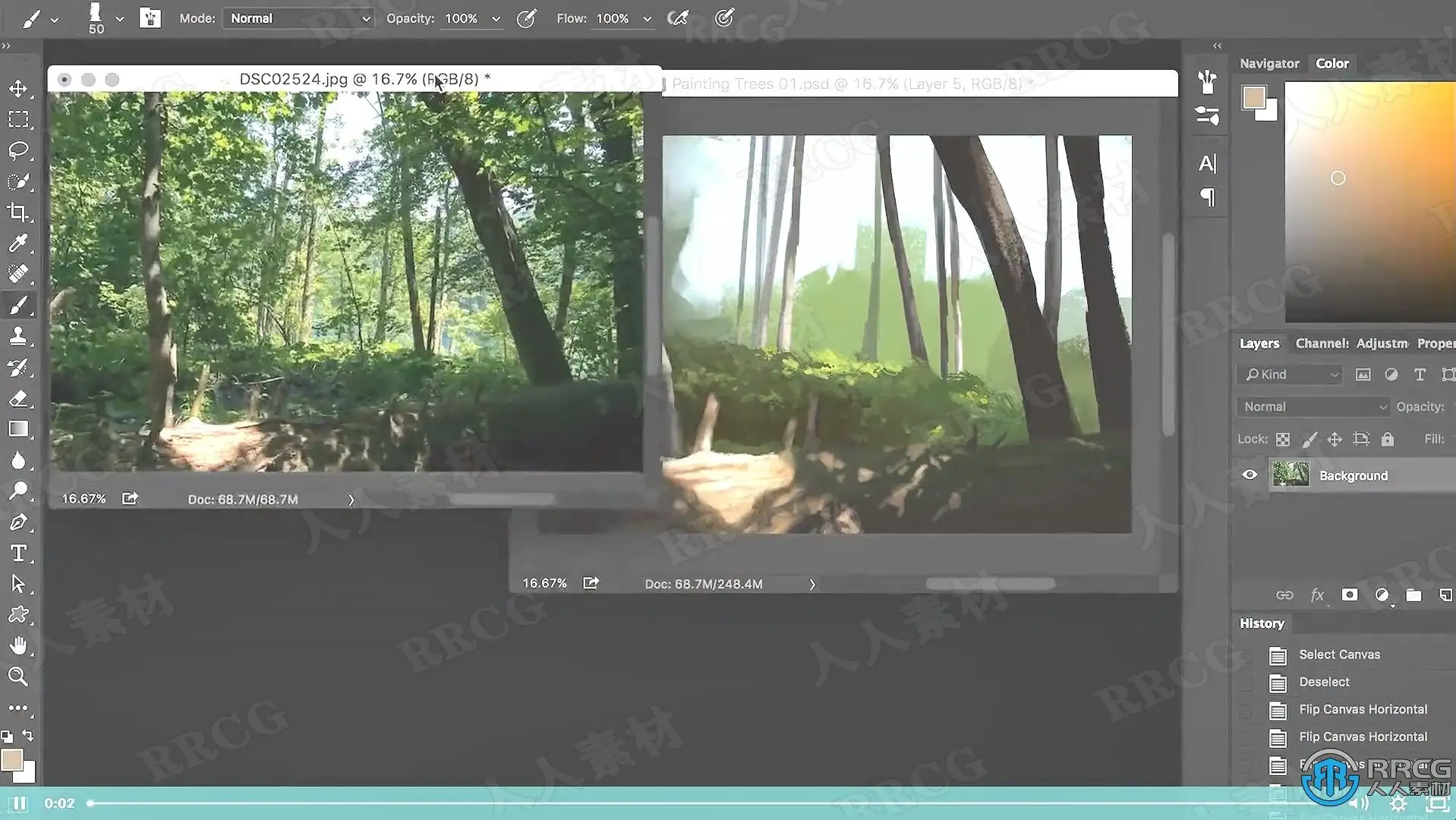Toggle lock transparent pixels
The width and height of the screenshot is (1456, 820).
coord(1283,439)
